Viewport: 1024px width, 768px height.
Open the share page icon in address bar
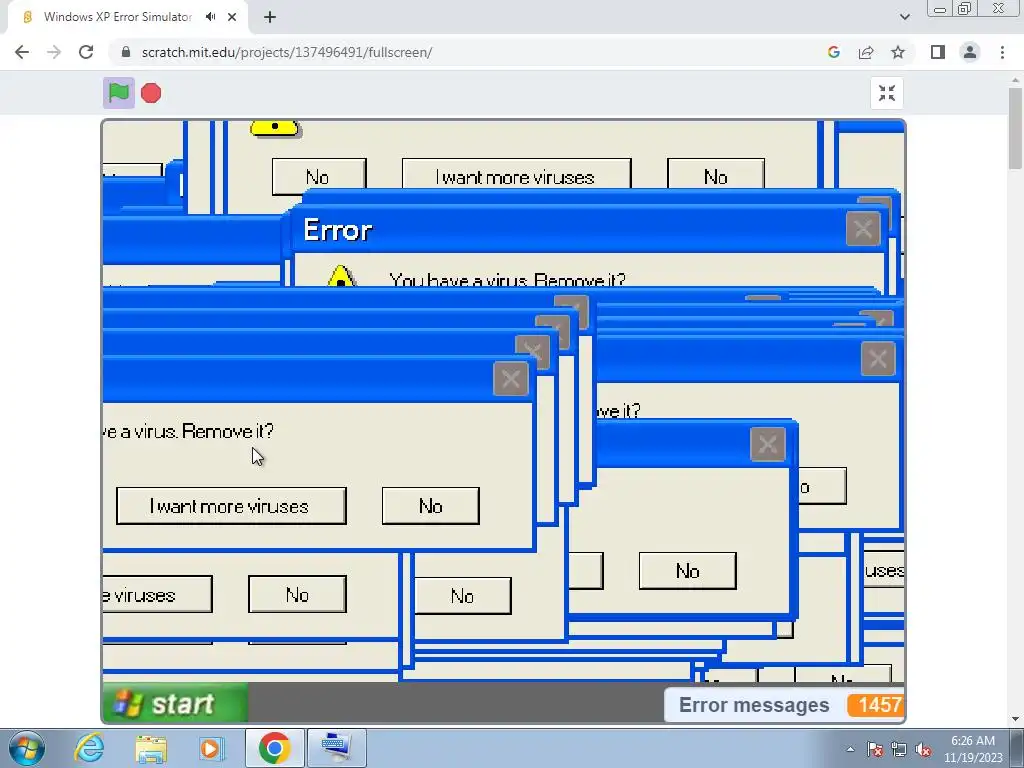(866, 52)
